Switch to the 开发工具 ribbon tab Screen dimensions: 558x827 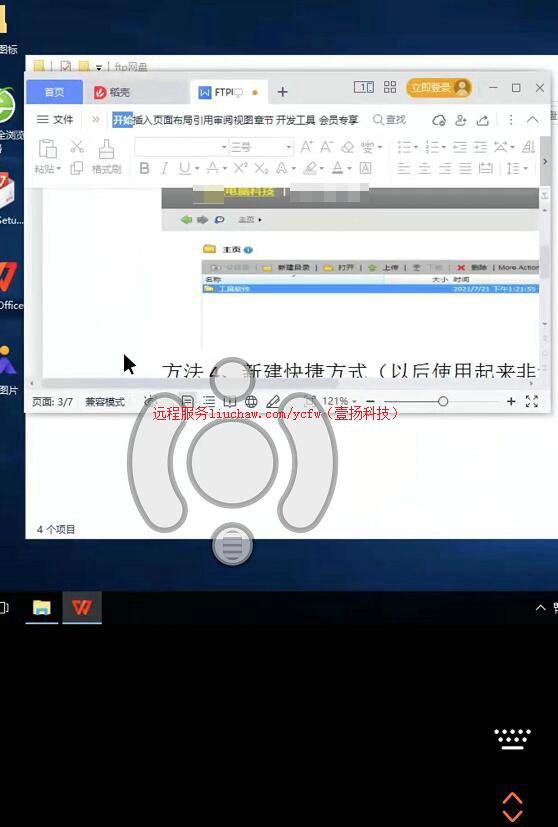coord(295,120)
